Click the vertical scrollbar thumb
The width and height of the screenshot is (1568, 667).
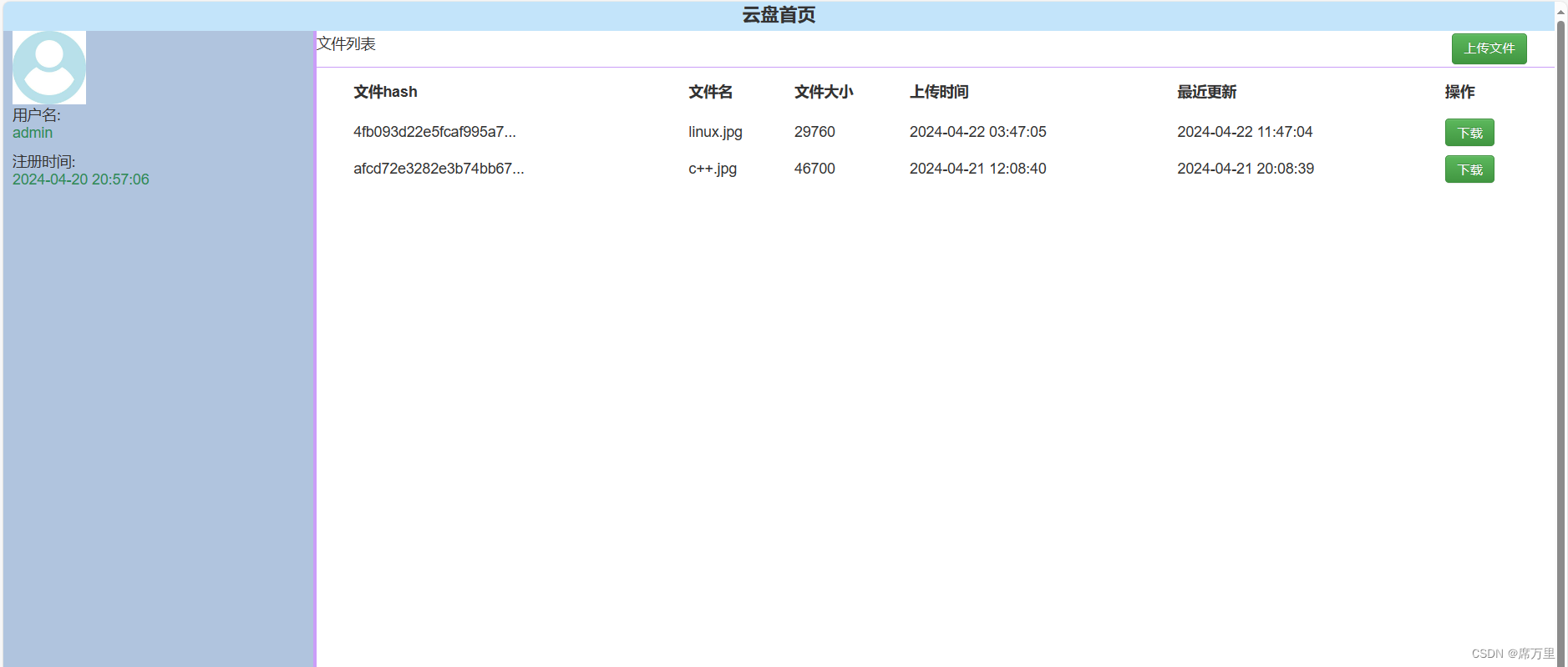pyautogui.click(x=1560, y=342)
